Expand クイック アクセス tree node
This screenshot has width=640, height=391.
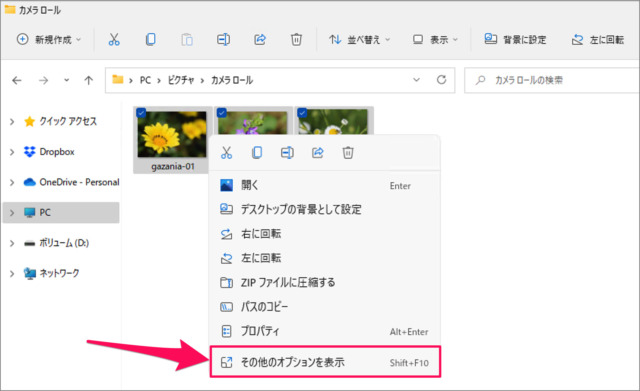tap(12, 122)
